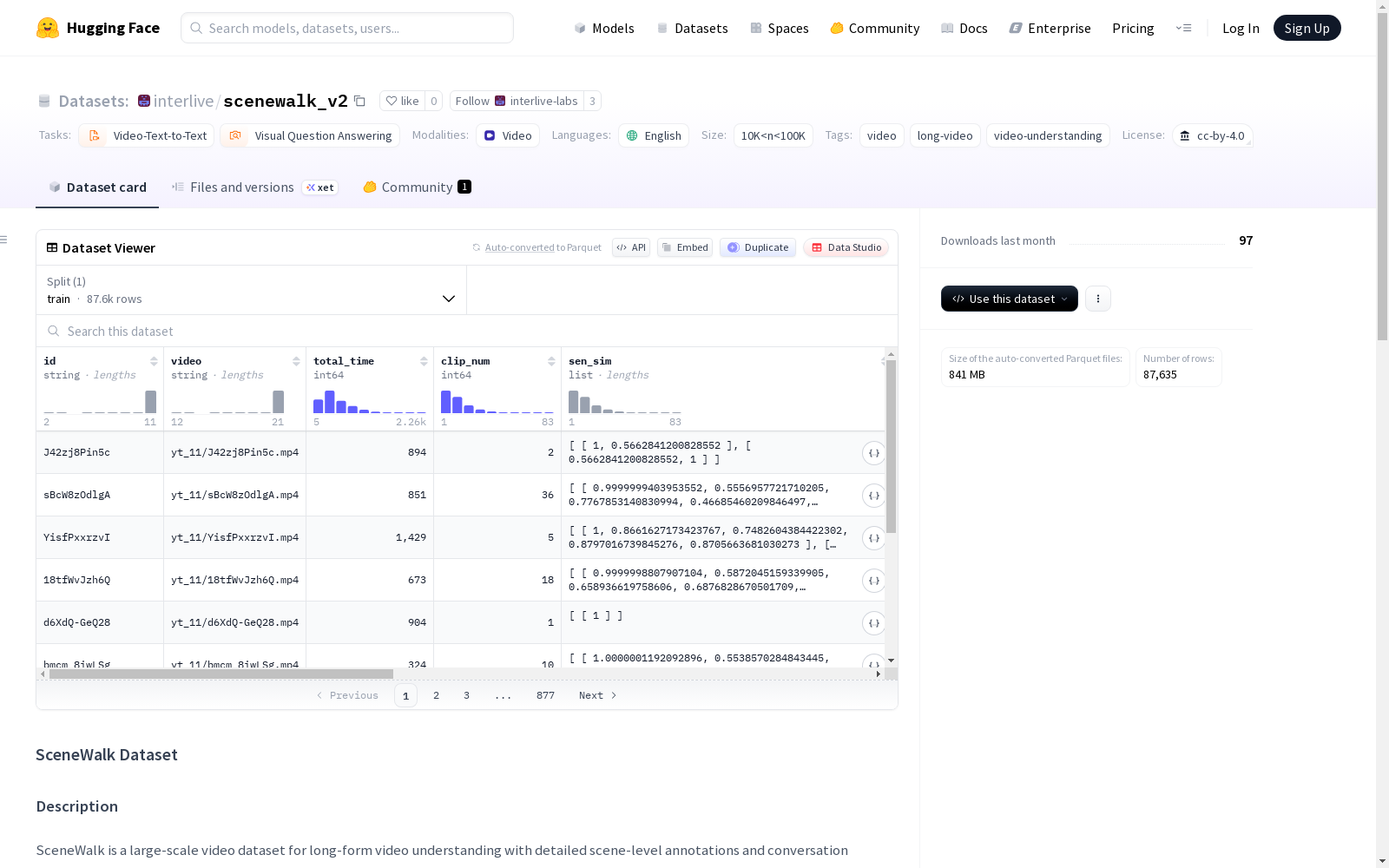Expand the Split train dropdown
1389x868 pixels.
click(251, 290)
